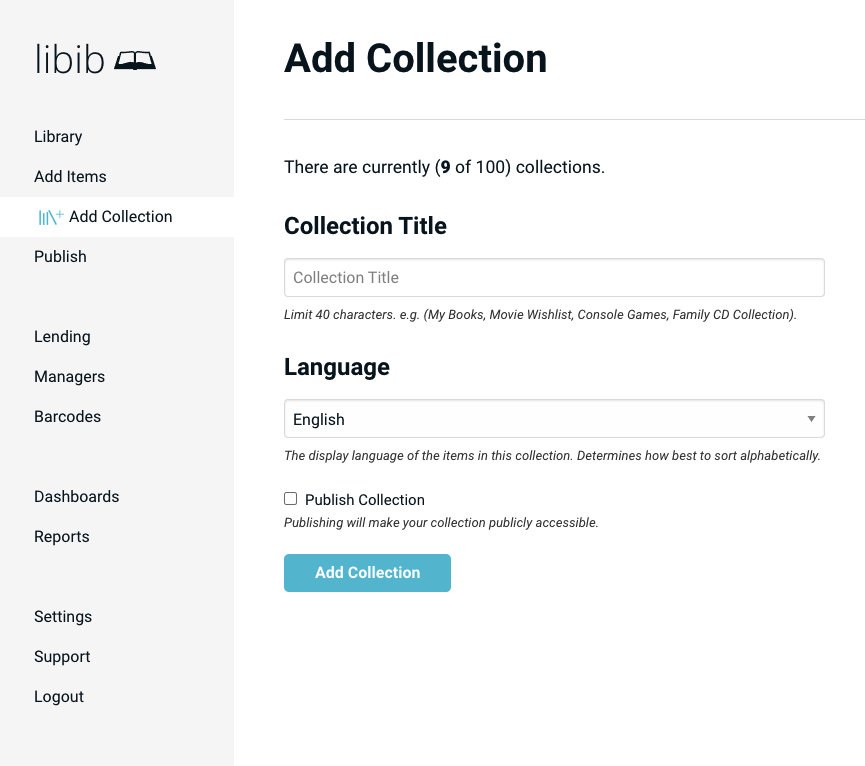Open the Language dropdown arrow
Screen dimensions: 865x766
pyautogui.click(x=810, y=418)
